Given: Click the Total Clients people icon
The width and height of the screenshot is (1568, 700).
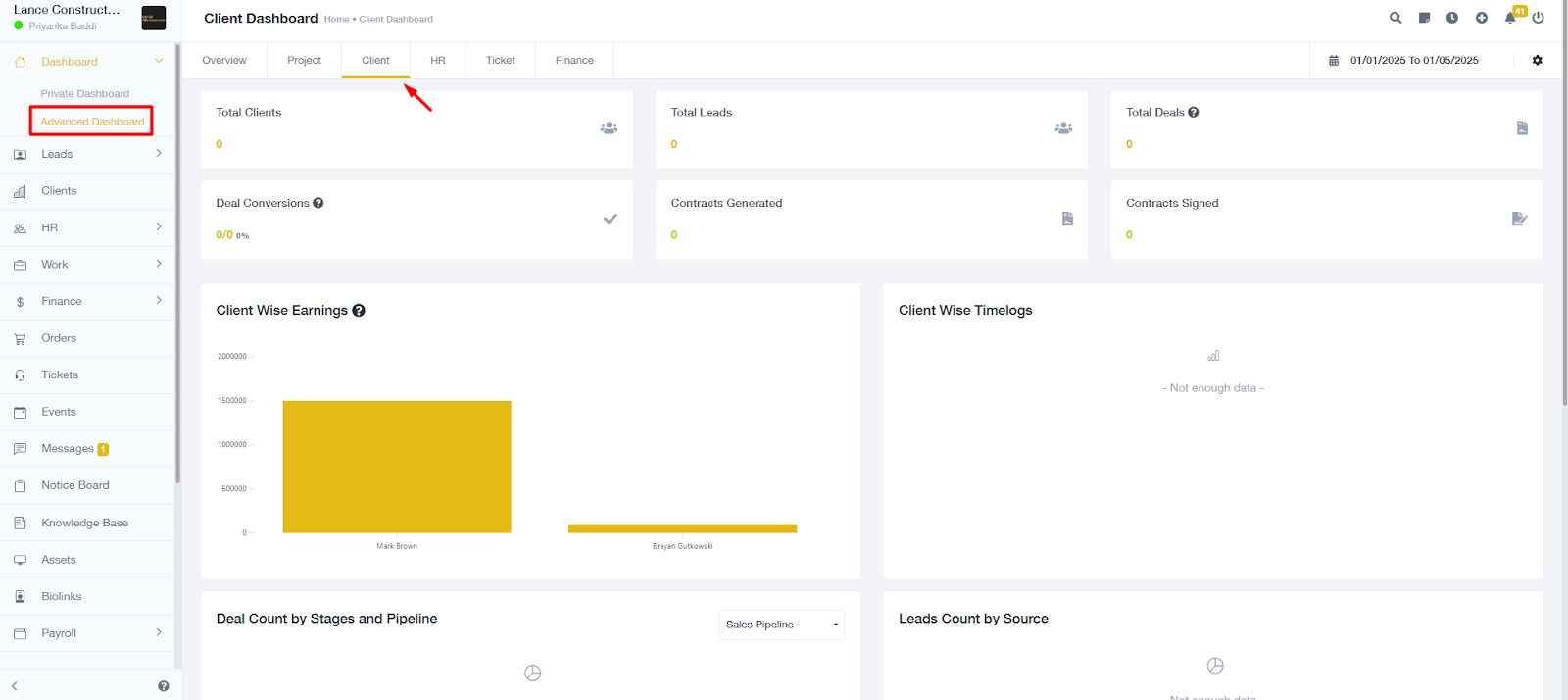Looking at the screenshot, I should point(609,127).
